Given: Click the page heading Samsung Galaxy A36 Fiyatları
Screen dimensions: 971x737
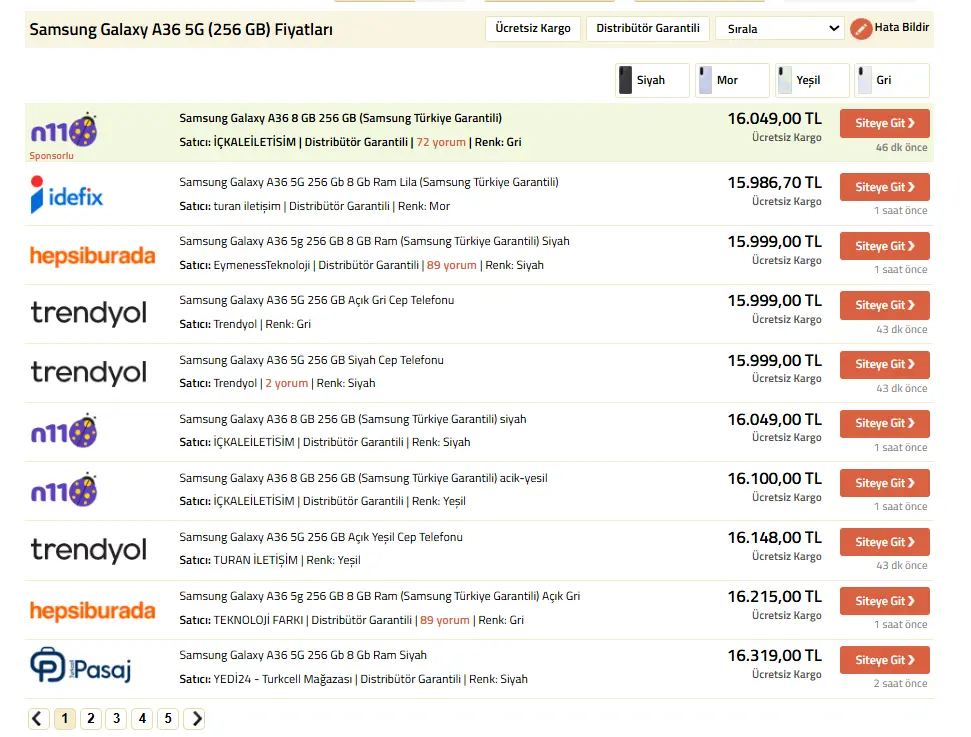Looking at the screenshot, I should pos(181,30).
